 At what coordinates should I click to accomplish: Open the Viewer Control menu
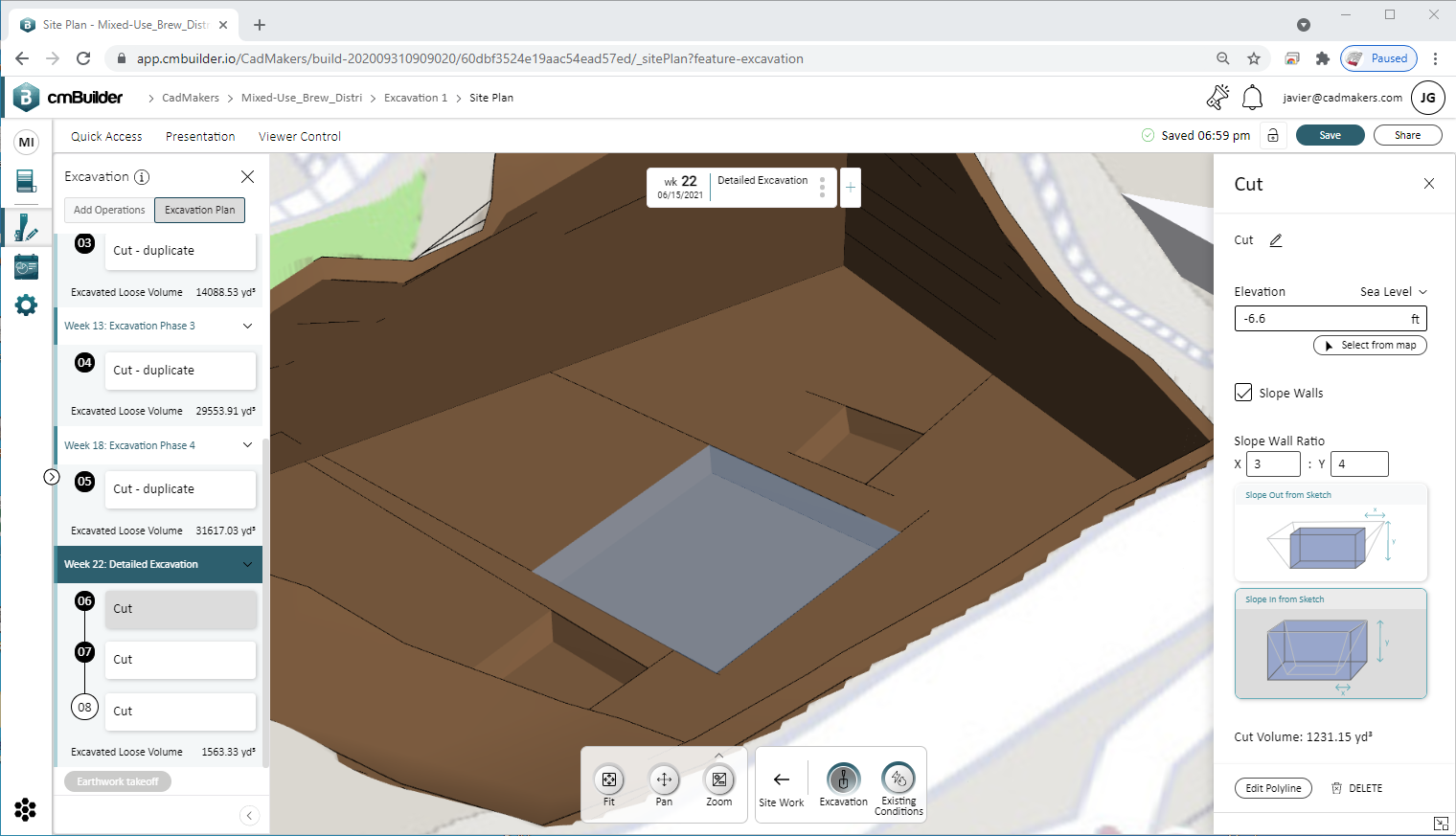[x=300, y=136]
